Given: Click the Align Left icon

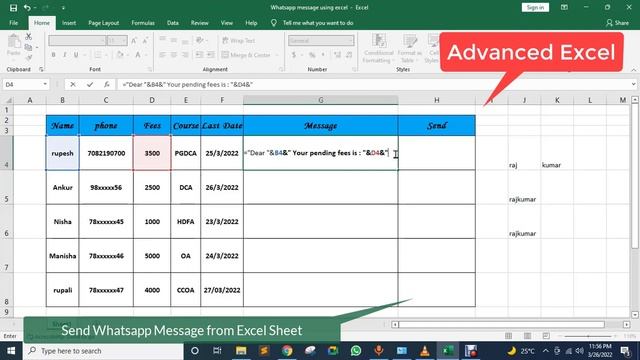Looking at the screenshot, I should tap(162, 55).
